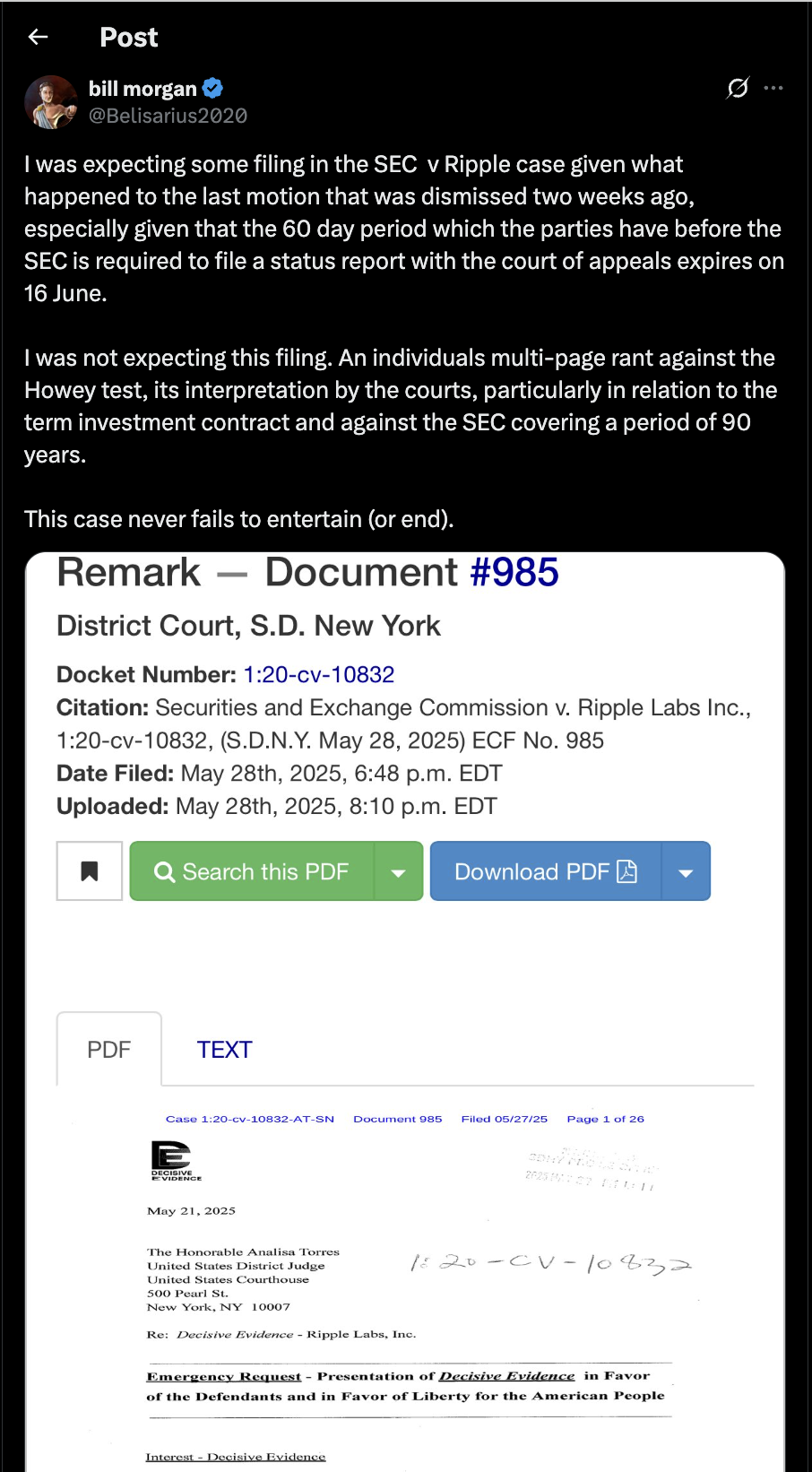Switch to the TEXT tab

click(x=224, y=1049)
